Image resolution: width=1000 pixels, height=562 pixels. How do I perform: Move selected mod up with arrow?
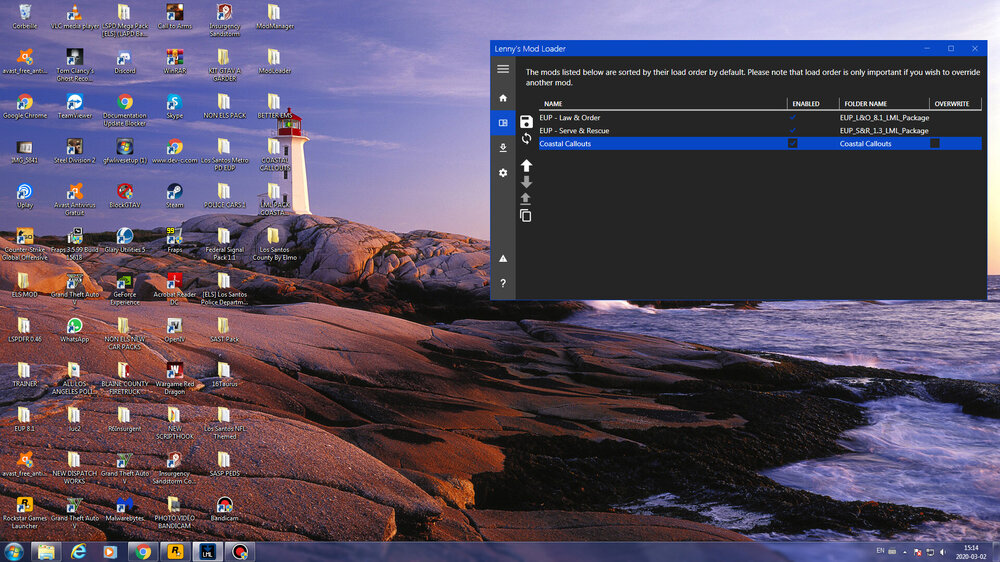click(526, 165)
